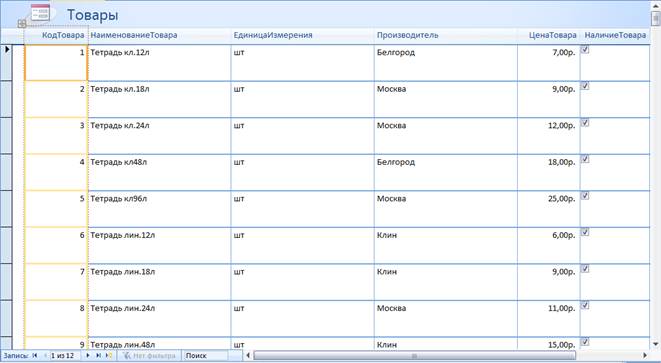Select the record selector for Тетрадь кл96л

pyautogui.click(x=6, y=209)
